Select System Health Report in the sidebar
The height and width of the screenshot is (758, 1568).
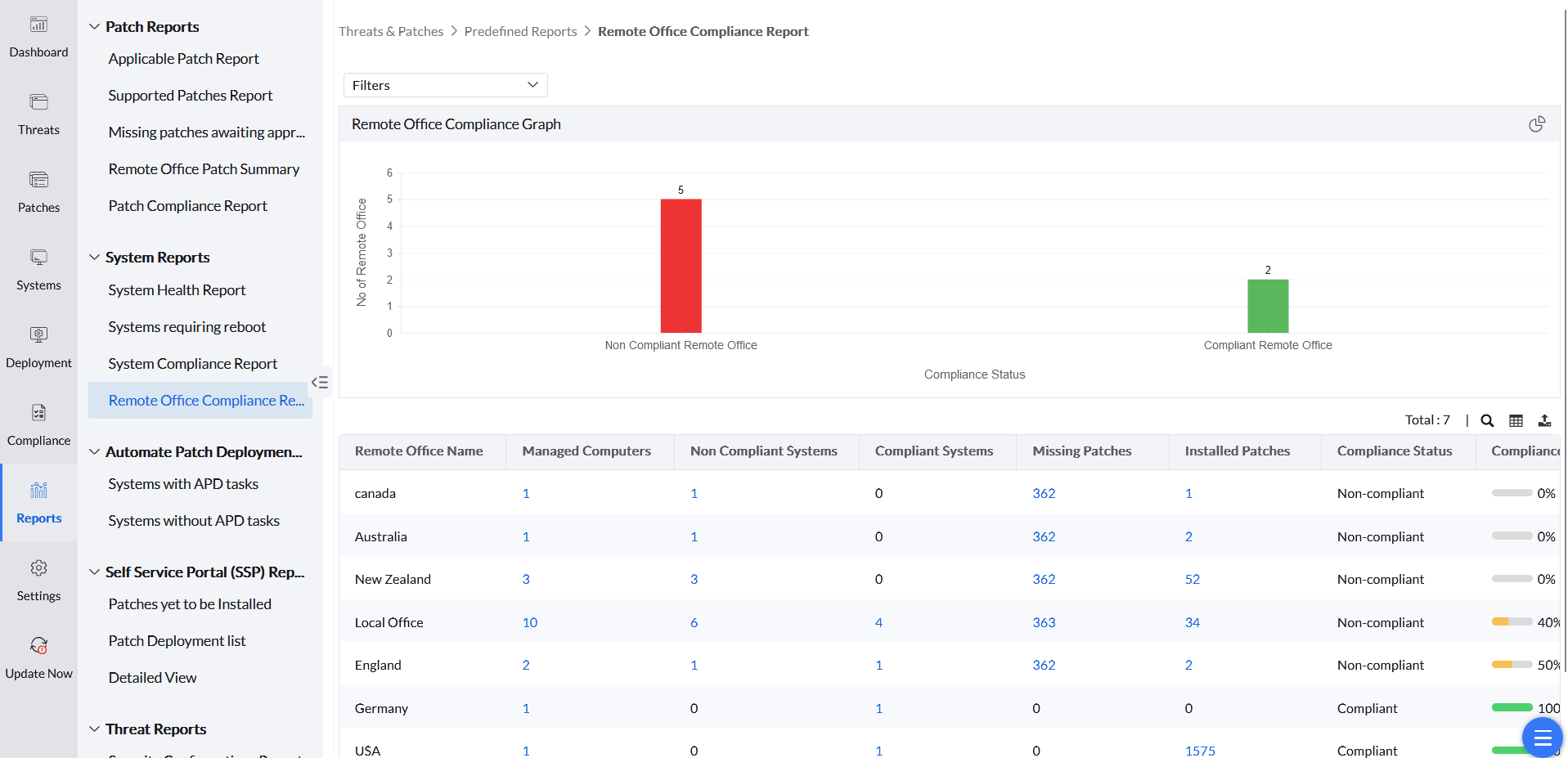coord(177,290)
